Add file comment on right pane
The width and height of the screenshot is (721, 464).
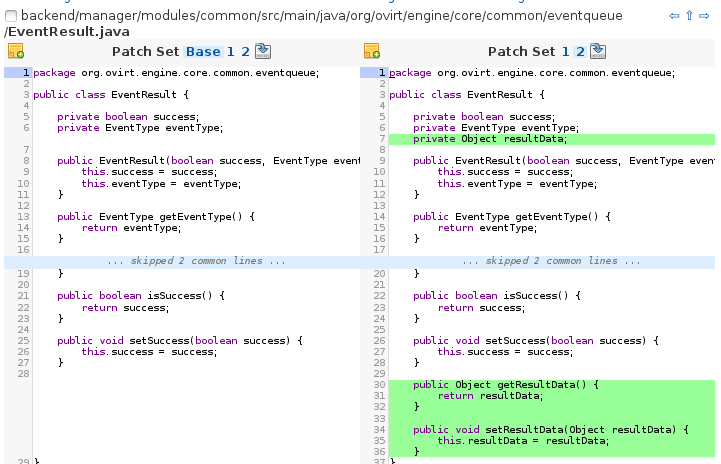coord(371,52)
